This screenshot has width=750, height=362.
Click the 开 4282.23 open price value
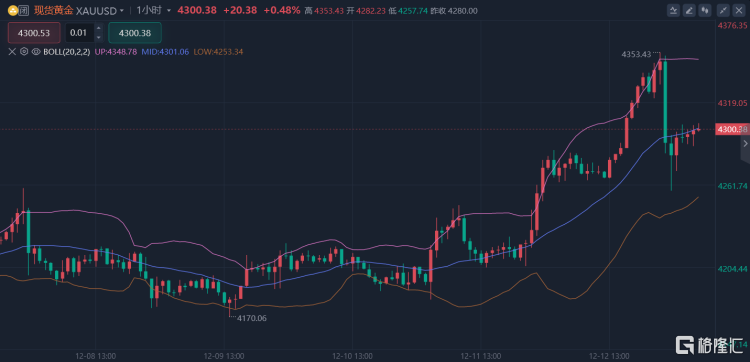(366, 11)
